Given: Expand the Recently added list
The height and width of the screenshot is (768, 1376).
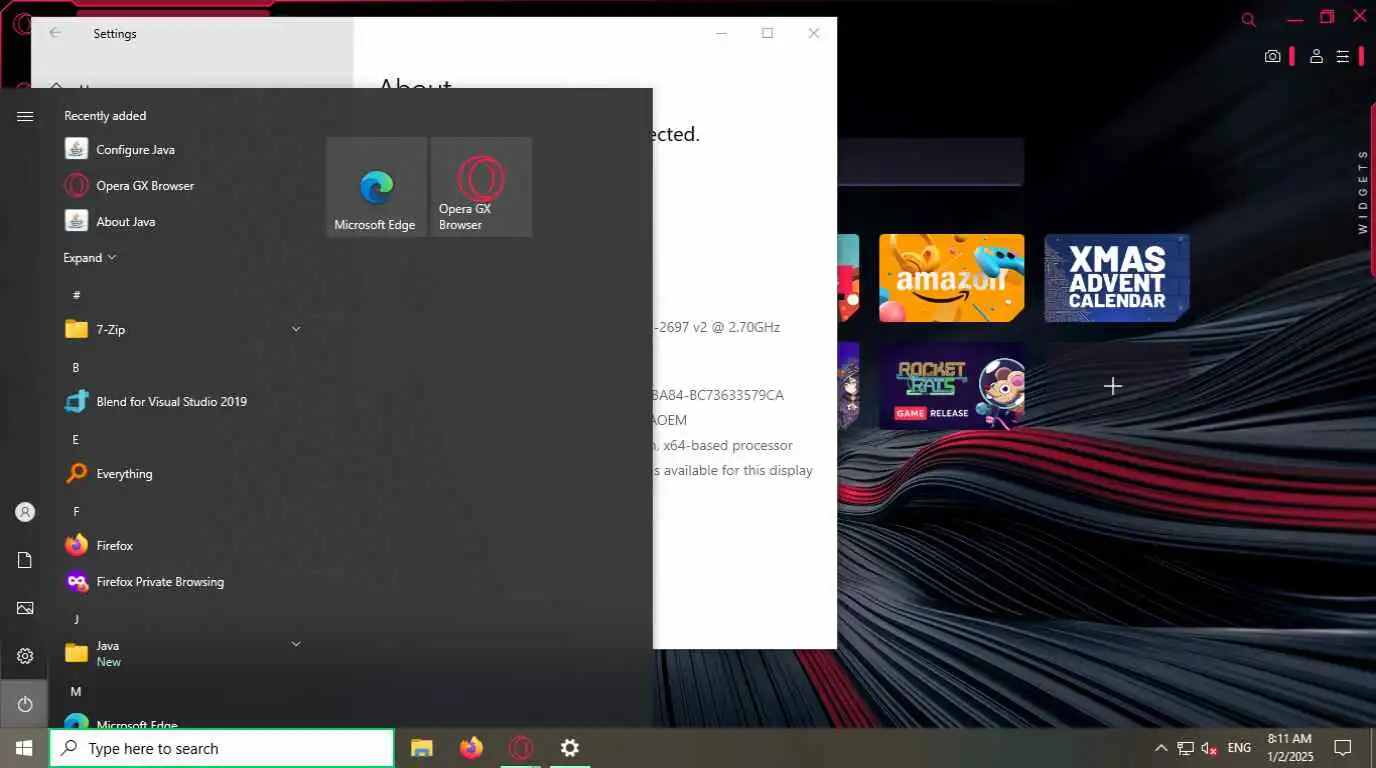Looking at the screenshot, I should pos(90,258).
